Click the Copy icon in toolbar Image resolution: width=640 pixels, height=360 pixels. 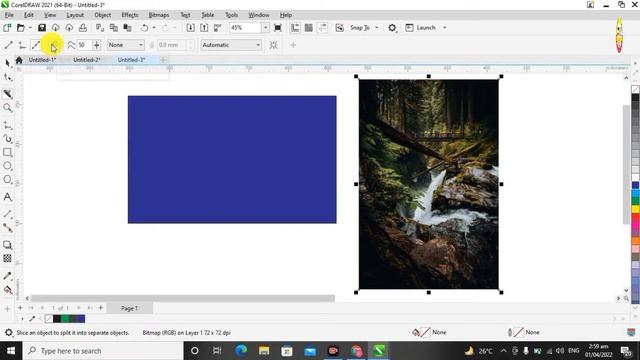coord(114,28)
